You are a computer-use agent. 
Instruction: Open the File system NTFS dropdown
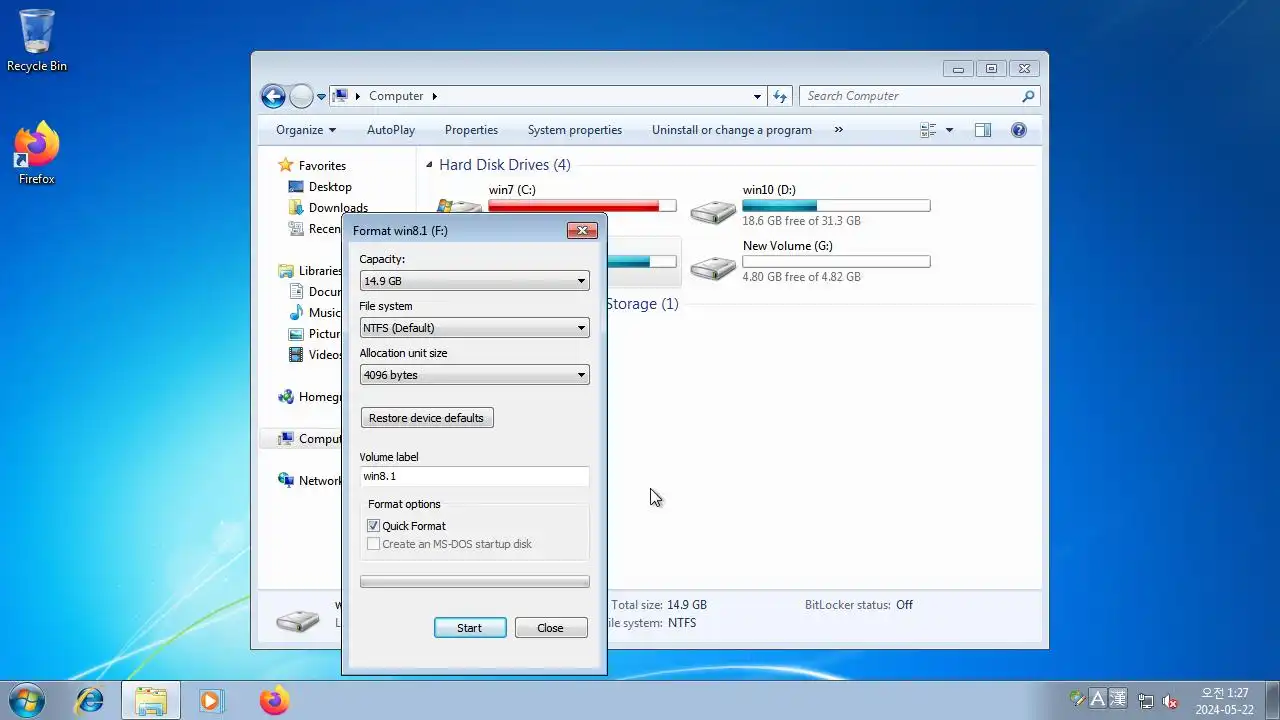pos(474,328)
